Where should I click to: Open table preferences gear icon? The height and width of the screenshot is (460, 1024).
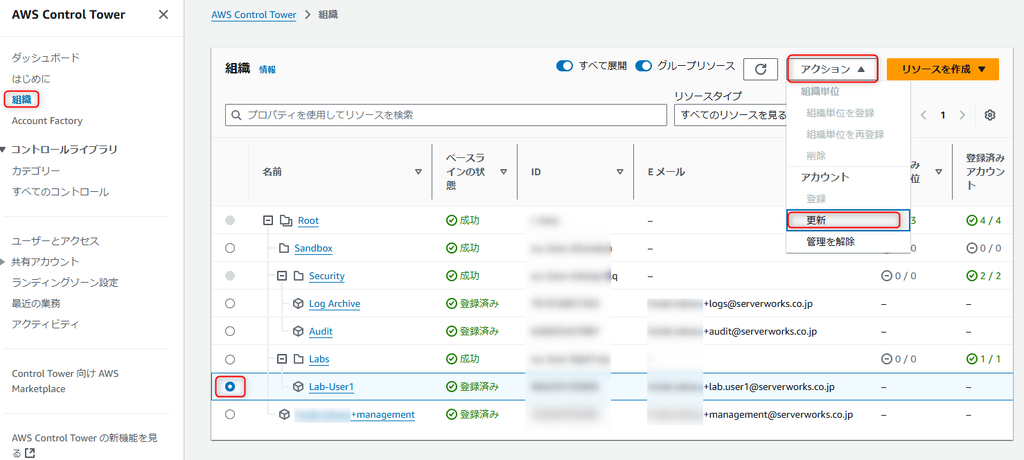point(990,115)
